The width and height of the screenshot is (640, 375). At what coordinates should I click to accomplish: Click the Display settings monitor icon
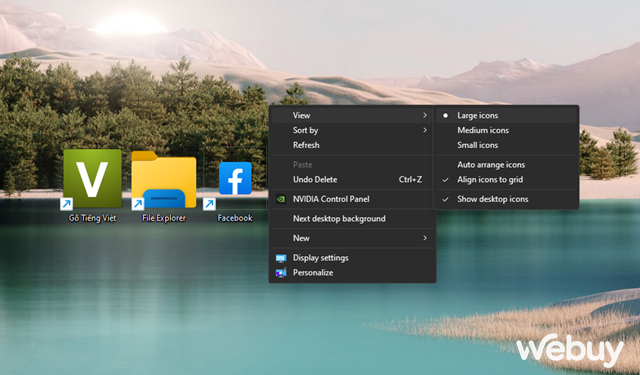(x=281, y=258)
